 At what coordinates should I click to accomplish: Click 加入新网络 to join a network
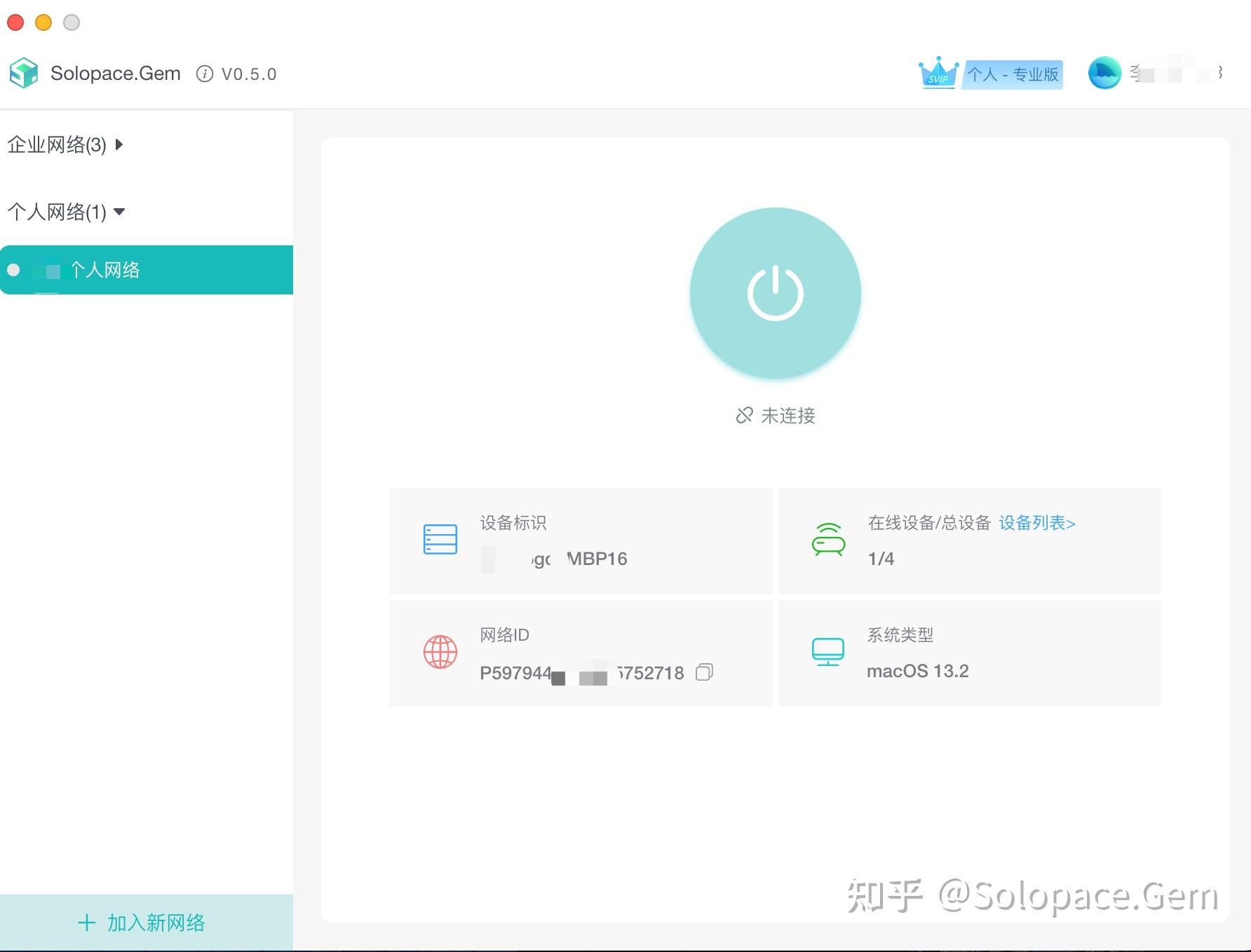[x=147, y=923]
